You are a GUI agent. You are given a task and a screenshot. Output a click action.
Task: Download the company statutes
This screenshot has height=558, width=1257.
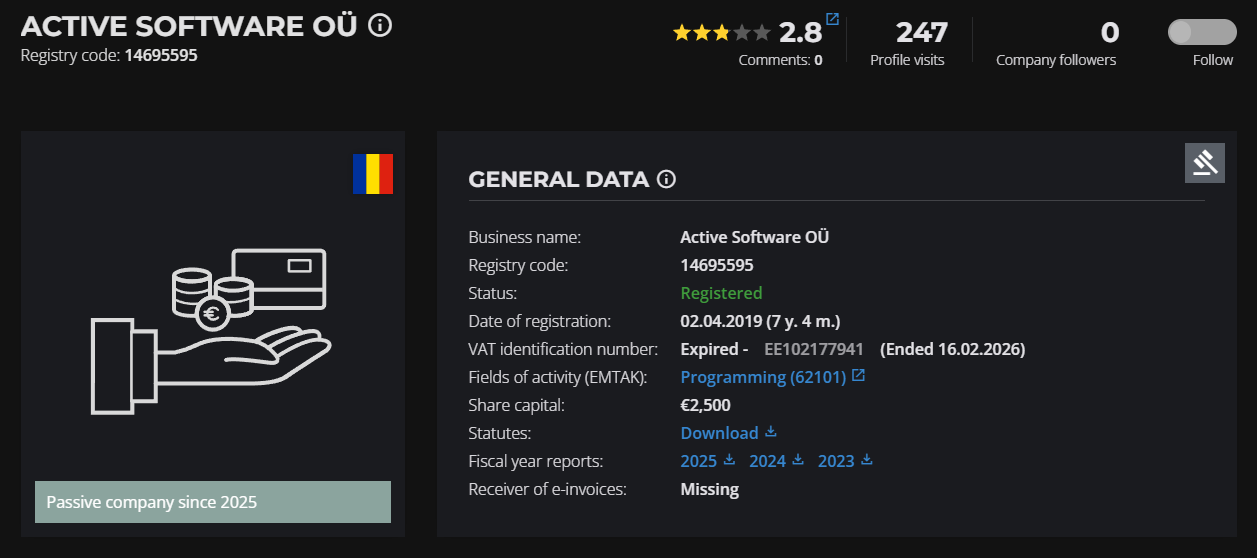pyautogui.click(x=719, y=433)
